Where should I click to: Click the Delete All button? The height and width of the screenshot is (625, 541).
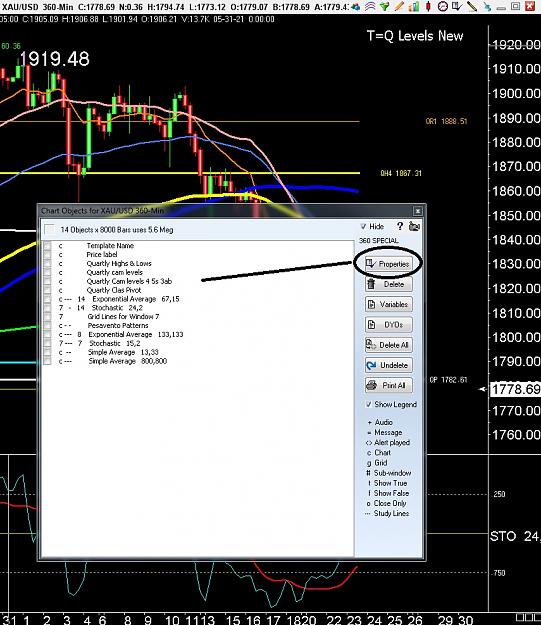[388, 345]
